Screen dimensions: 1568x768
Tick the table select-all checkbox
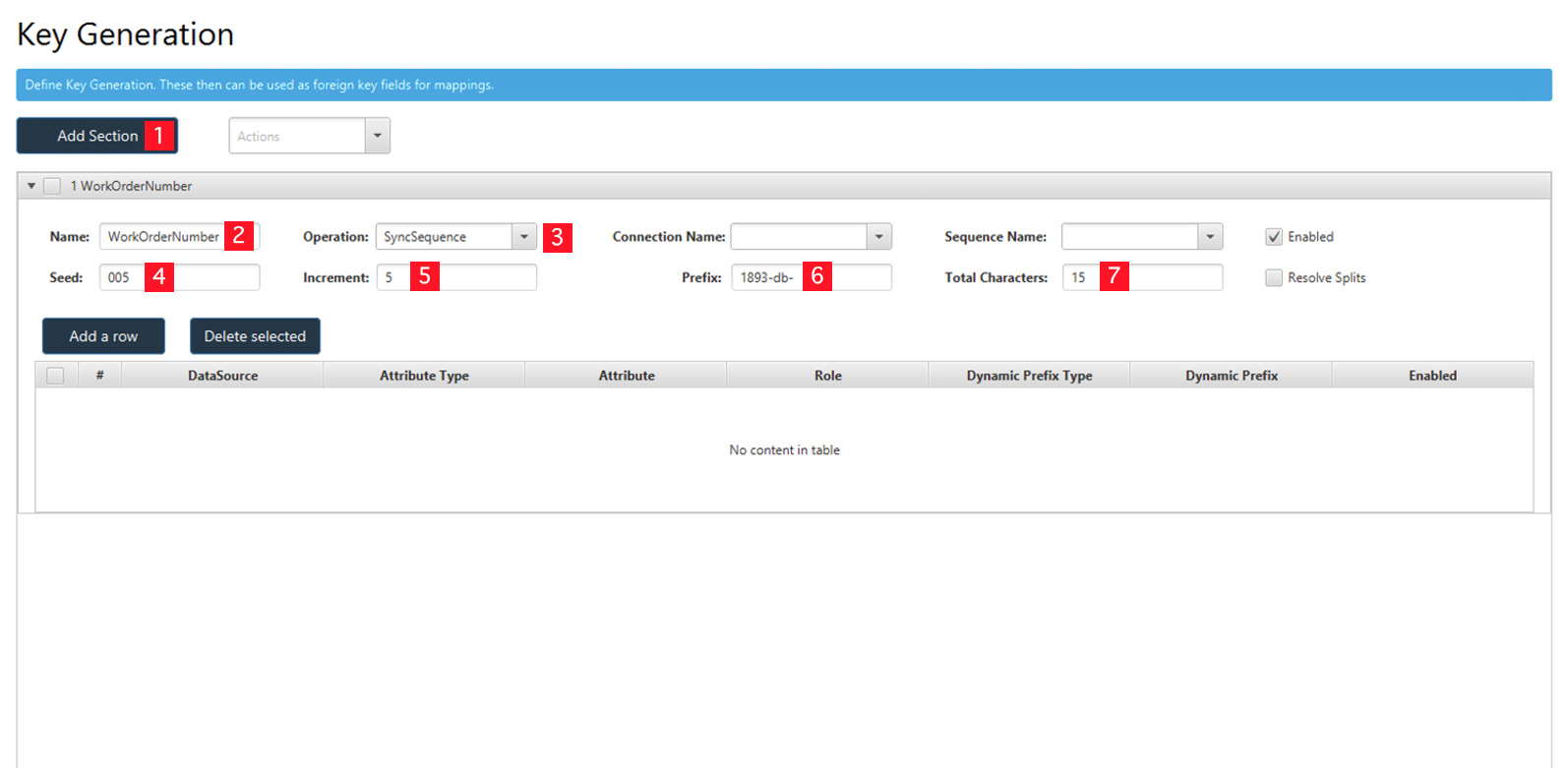tap(56, 376)
